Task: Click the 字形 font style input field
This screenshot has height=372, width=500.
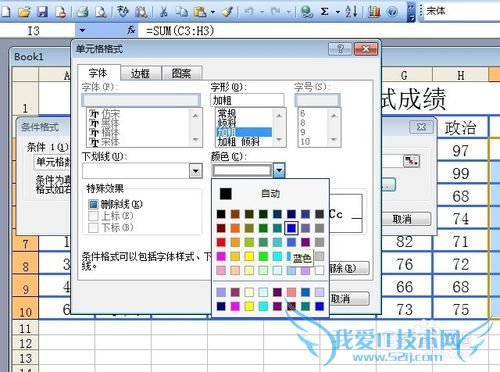Action: 247,100
